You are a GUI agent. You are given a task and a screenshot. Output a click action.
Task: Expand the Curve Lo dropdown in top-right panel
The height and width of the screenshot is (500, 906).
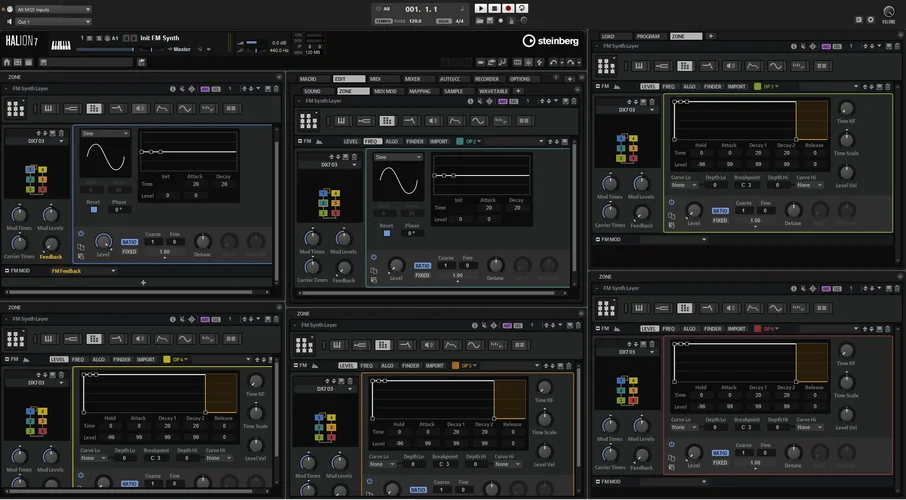(684, 185)
